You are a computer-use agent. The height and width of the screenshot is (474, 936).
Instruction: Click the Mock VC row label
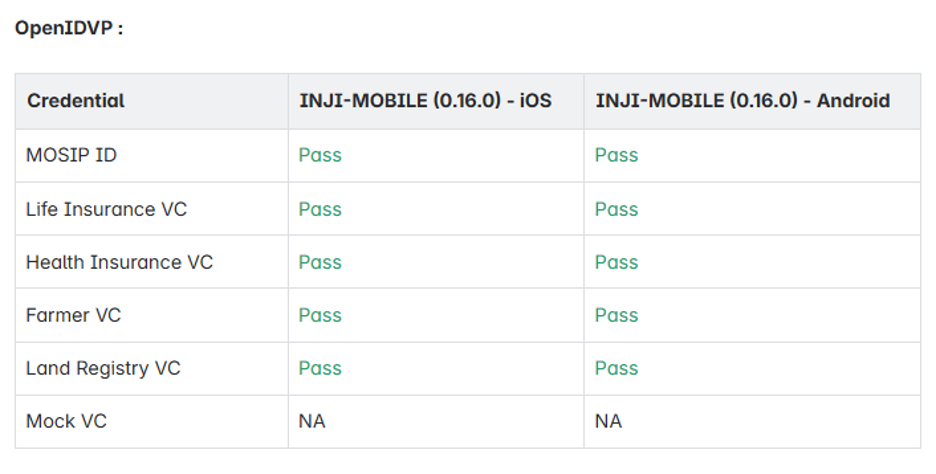(66, 421)
